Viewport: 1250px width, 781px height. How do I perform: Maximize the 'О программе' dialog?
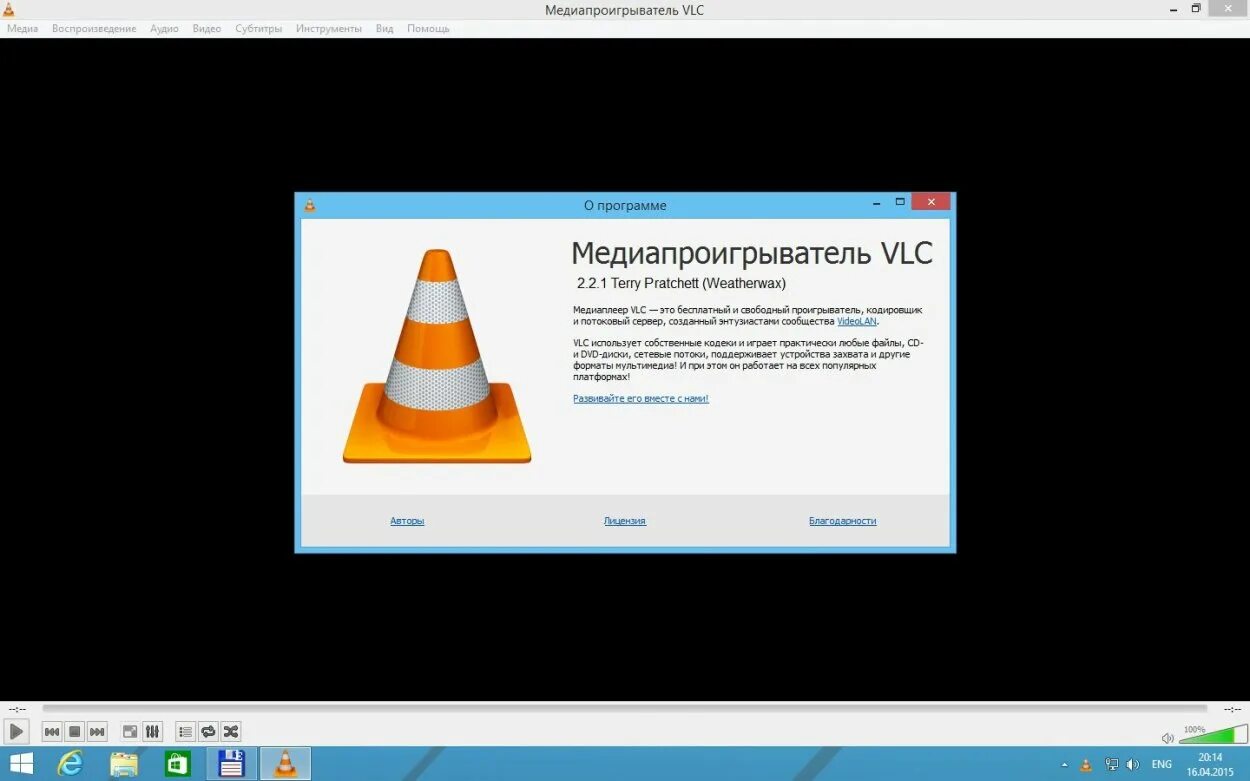pyautogui.click(x=900, y=202)
